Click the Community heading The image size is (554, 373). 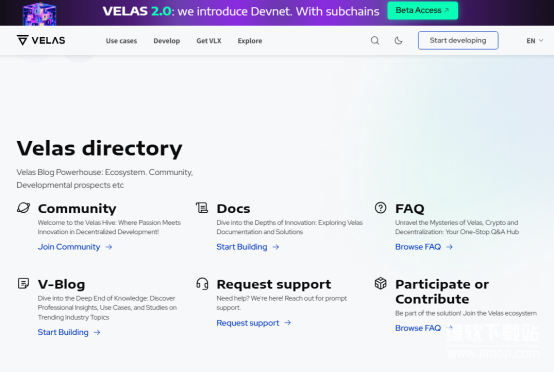point(77,209)
